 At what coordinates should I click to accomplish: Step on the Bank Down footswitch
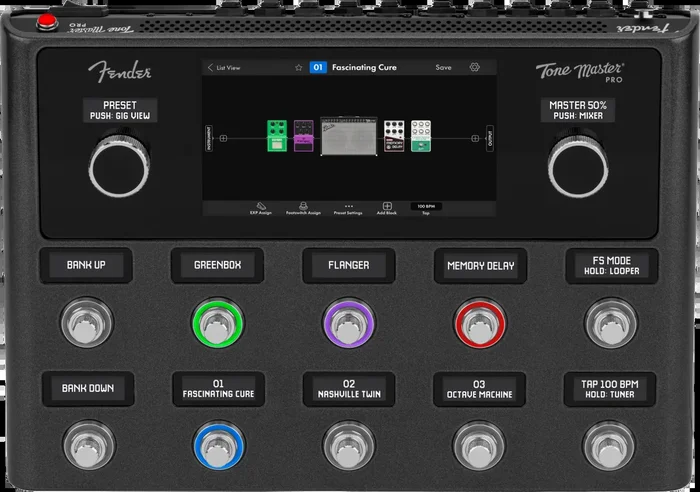[x=89, y=445]
